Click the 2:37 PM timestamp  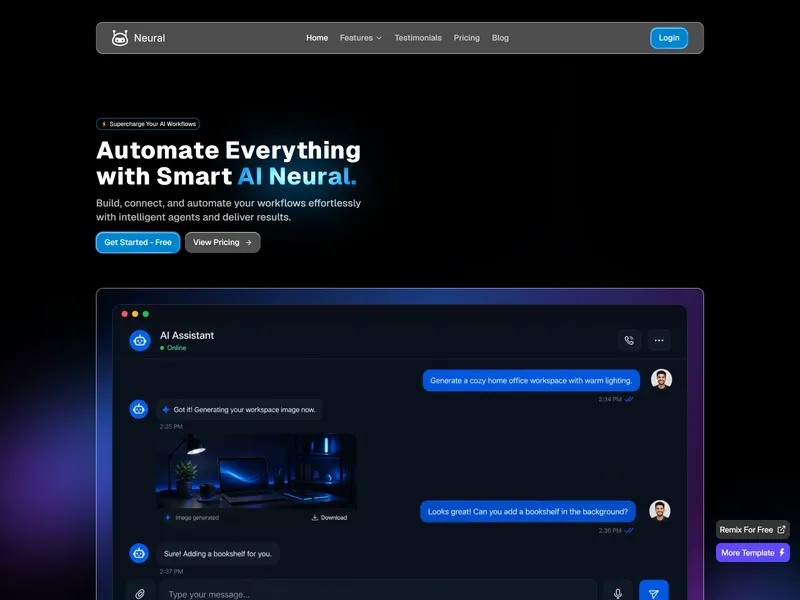coord(171,571)
